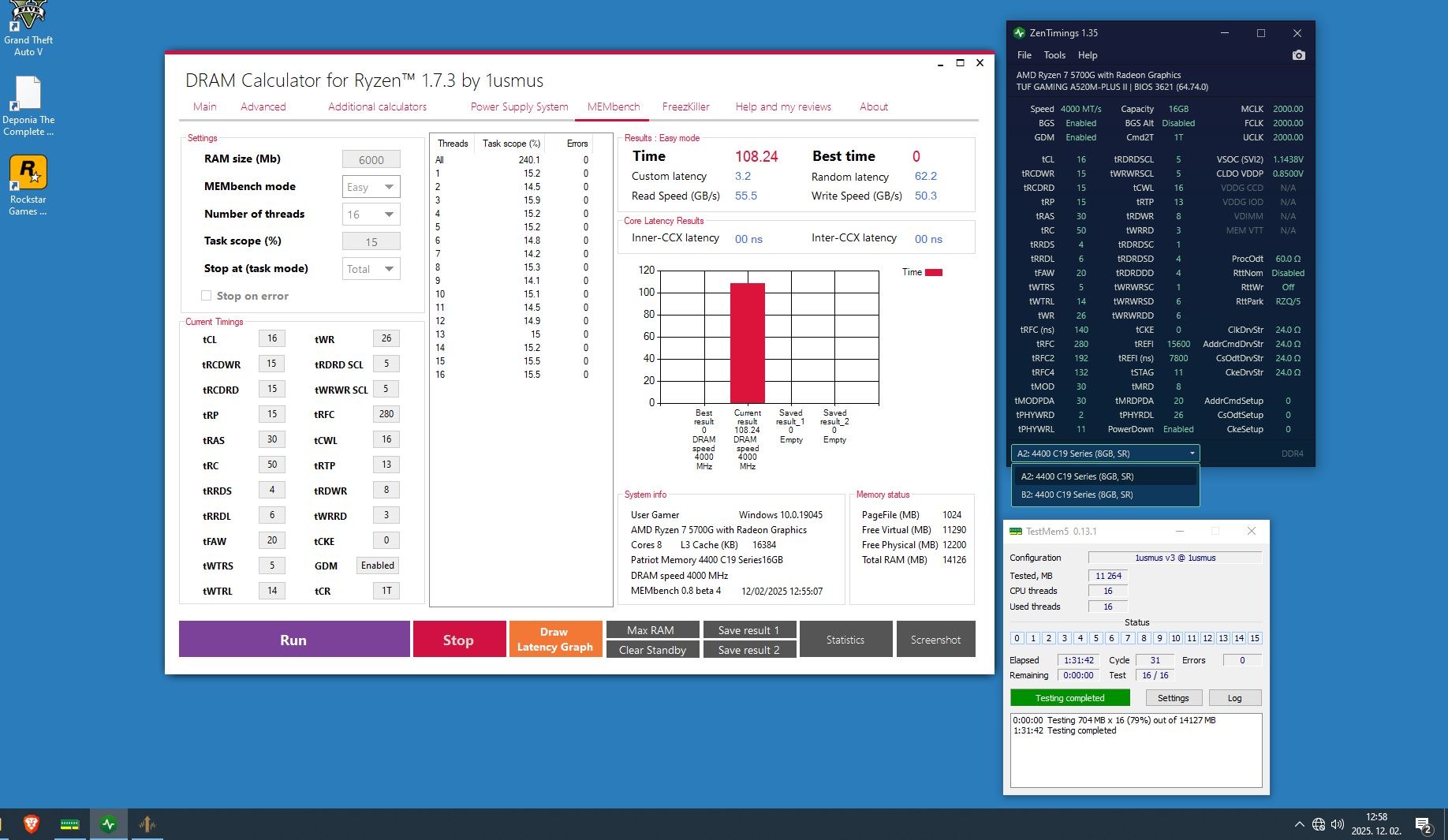Click the red Current result bar
Image resolution: width=1448 pixels, height=840 pixels.
[748, 343]
